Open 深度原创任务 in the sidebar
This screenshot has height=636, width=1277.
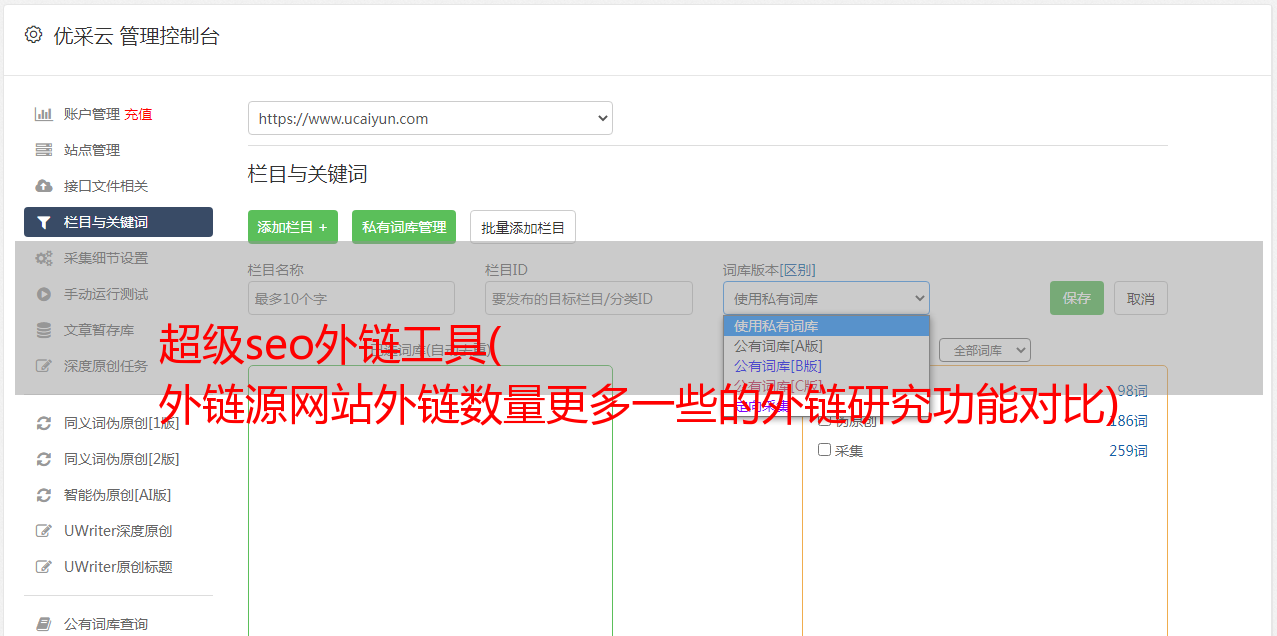tap(106, 366)
